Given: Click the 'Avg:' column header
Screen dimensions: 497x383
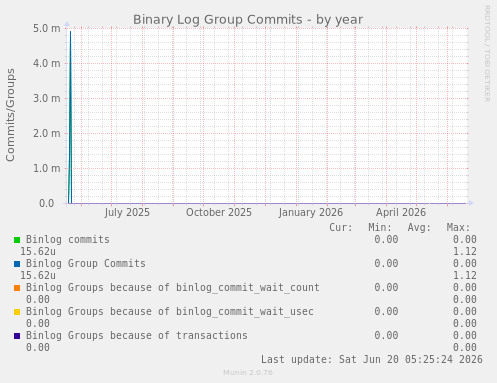Looking at the screenshot, I should (x=419, y=228).
